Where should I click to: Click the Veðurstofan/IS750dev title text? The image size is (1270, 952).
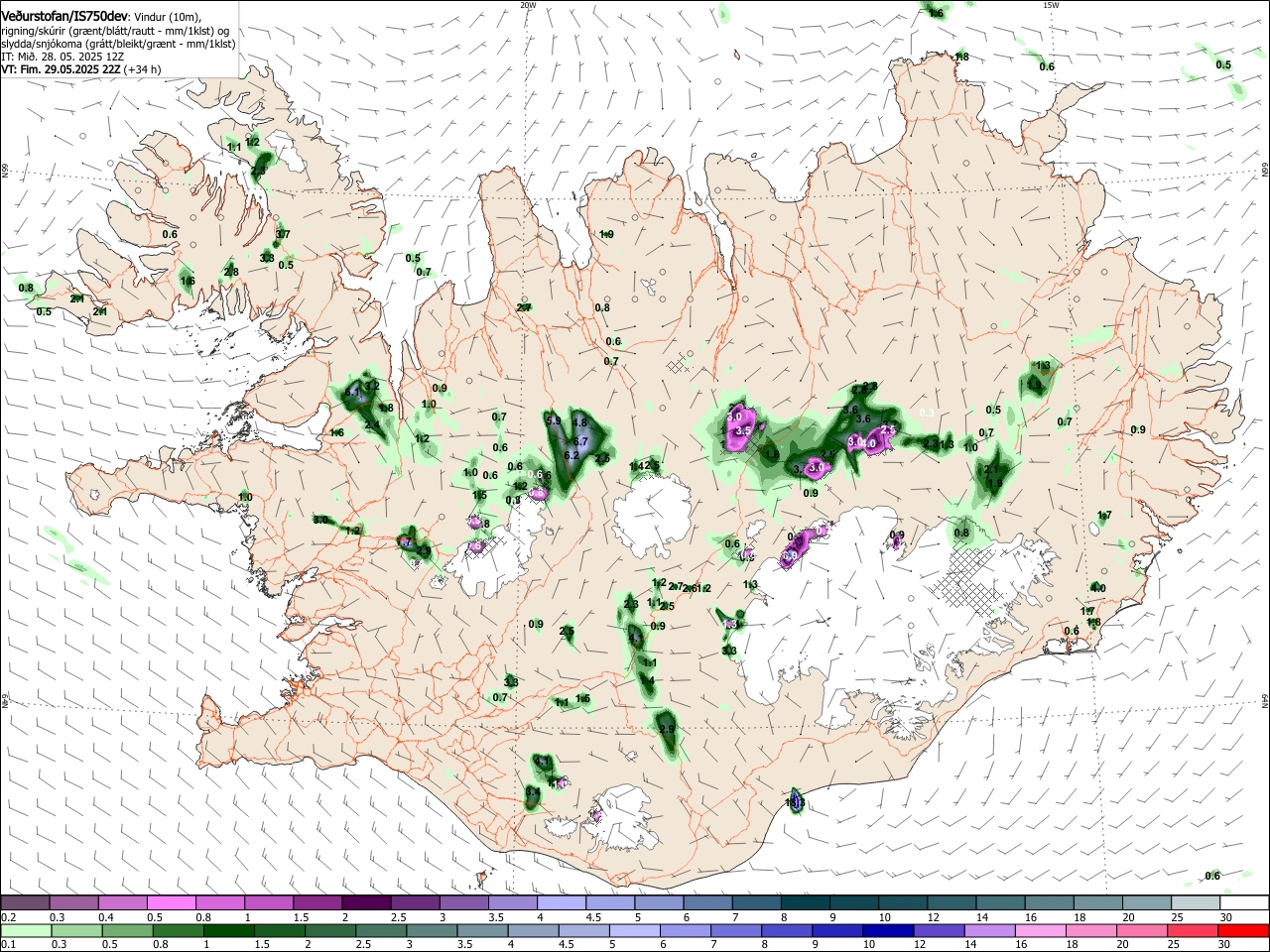click(65, 16)
